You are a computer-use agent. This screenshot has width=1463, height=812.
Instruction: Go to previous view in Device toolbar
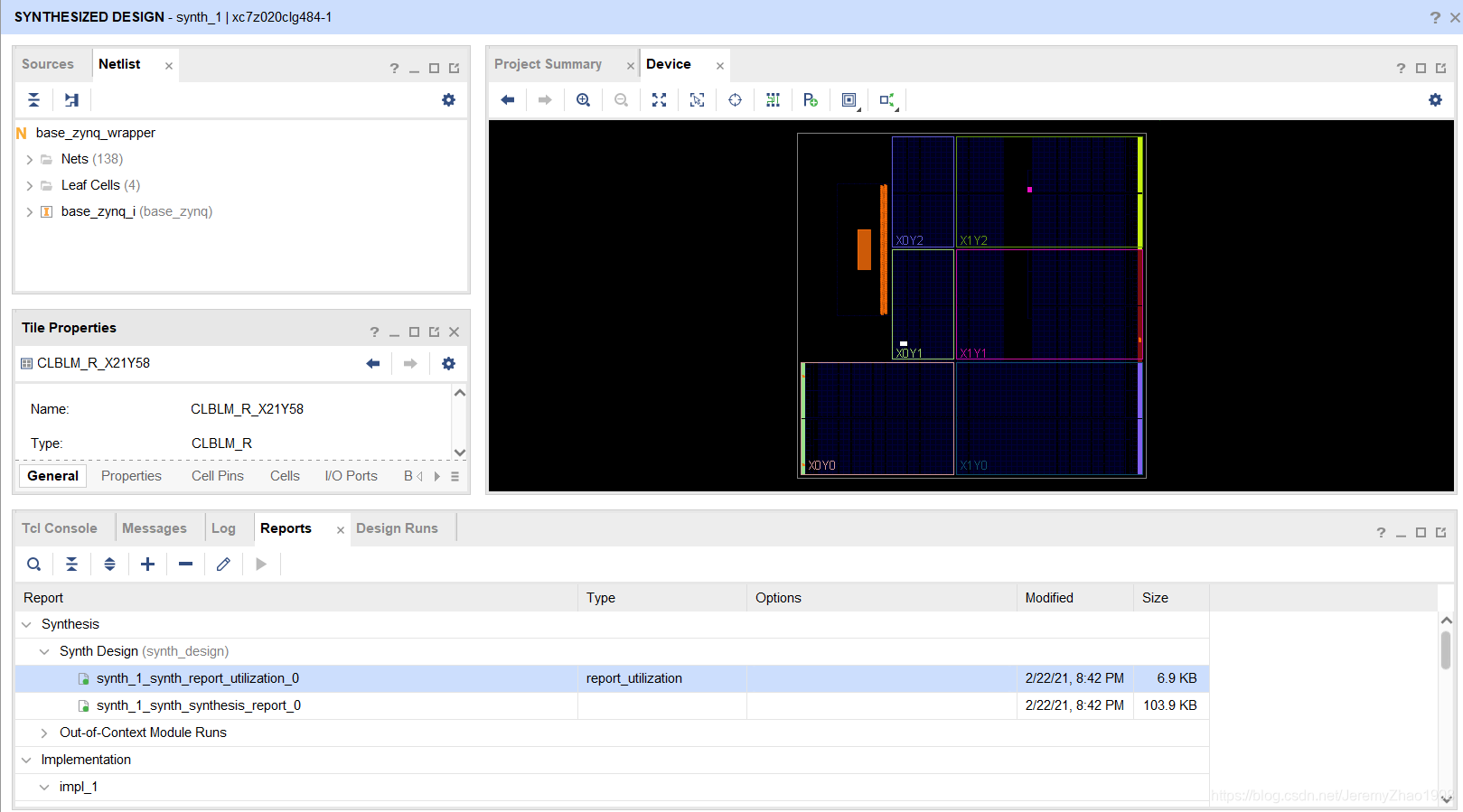click(508, 100)
